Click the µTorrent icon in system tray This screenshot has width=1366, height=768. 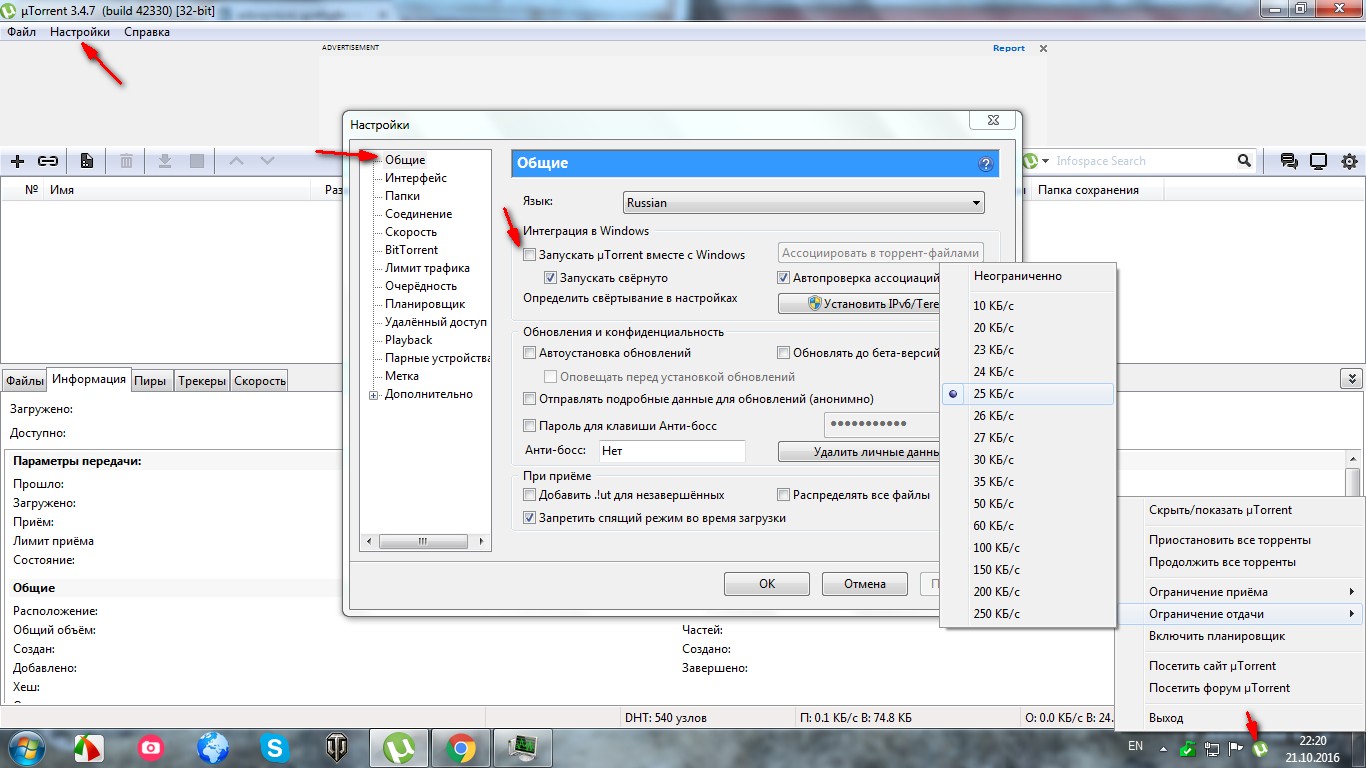[x=1261, y=747]
